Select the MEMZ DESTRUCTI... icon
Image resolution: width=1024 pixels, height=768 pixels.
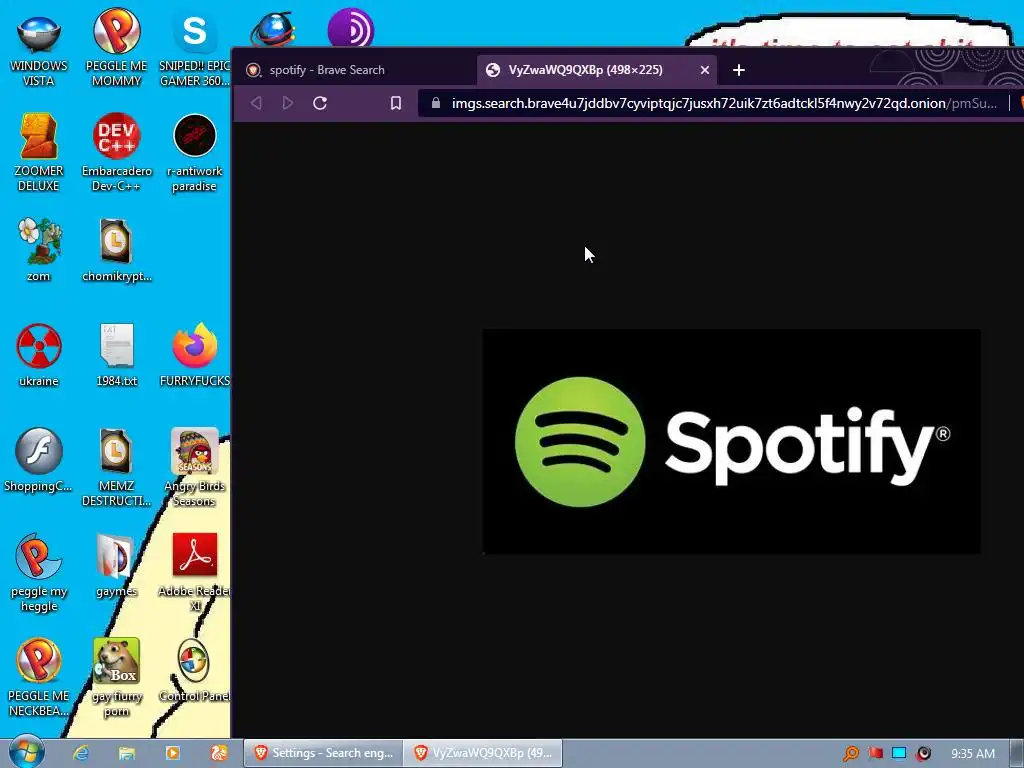coord(116,468)
